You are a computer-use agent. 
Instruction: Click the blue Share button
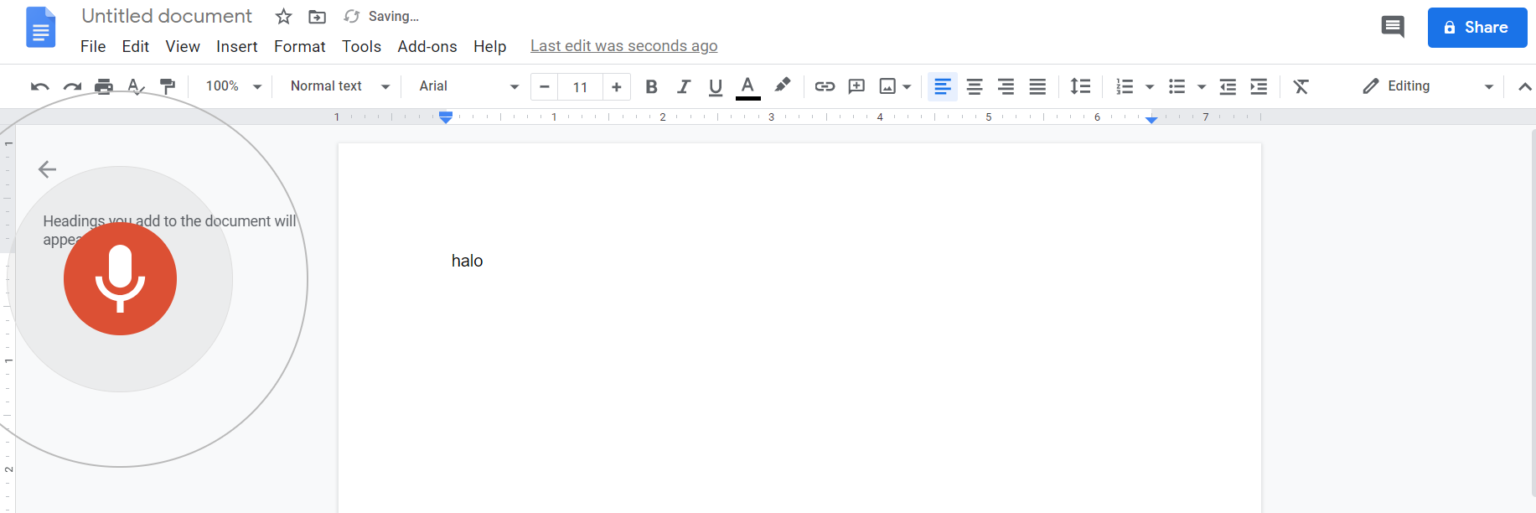(1477, 27)
